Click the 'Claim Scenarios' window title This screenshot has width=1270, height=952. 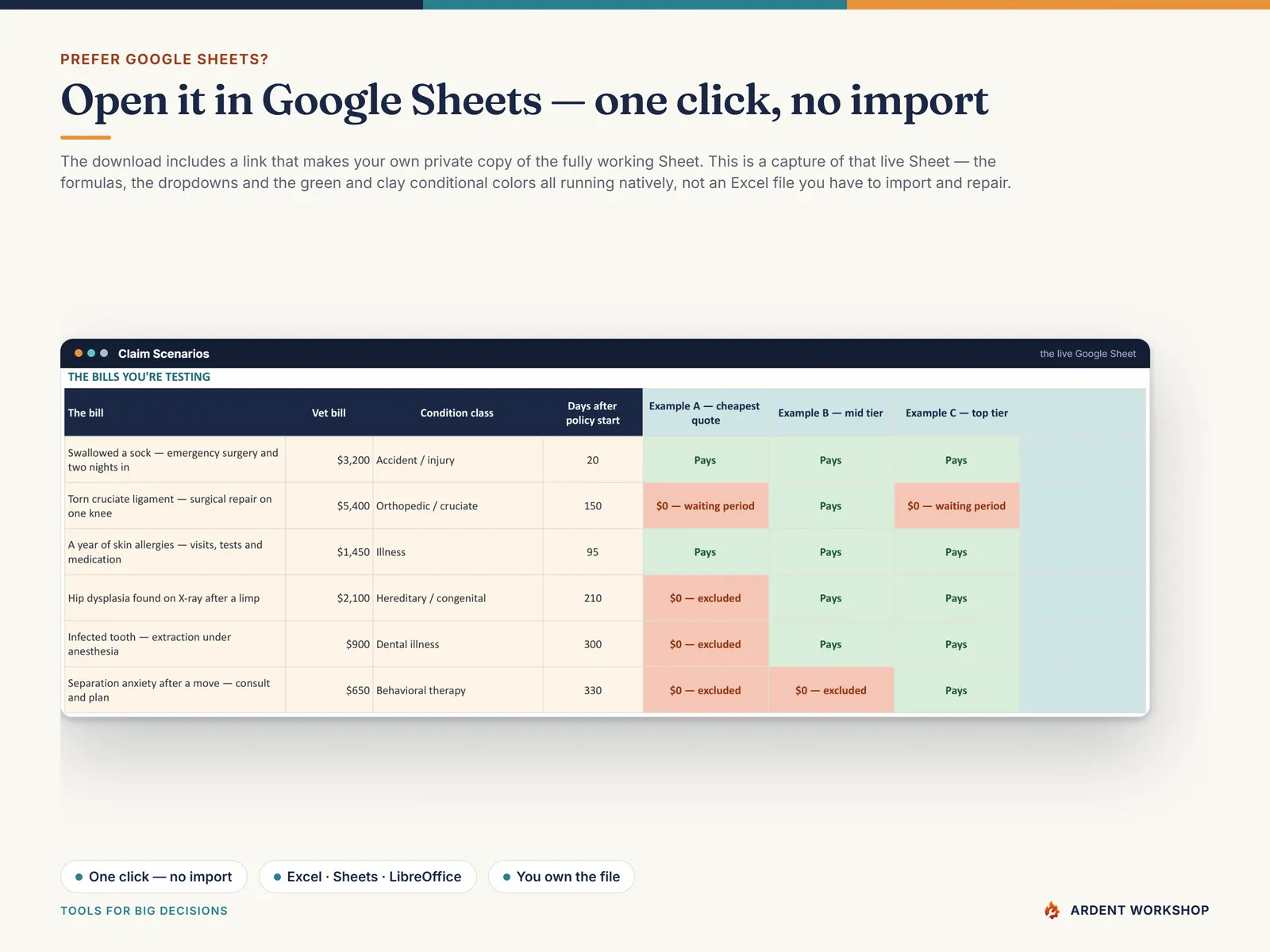click(x=164, y=354)
